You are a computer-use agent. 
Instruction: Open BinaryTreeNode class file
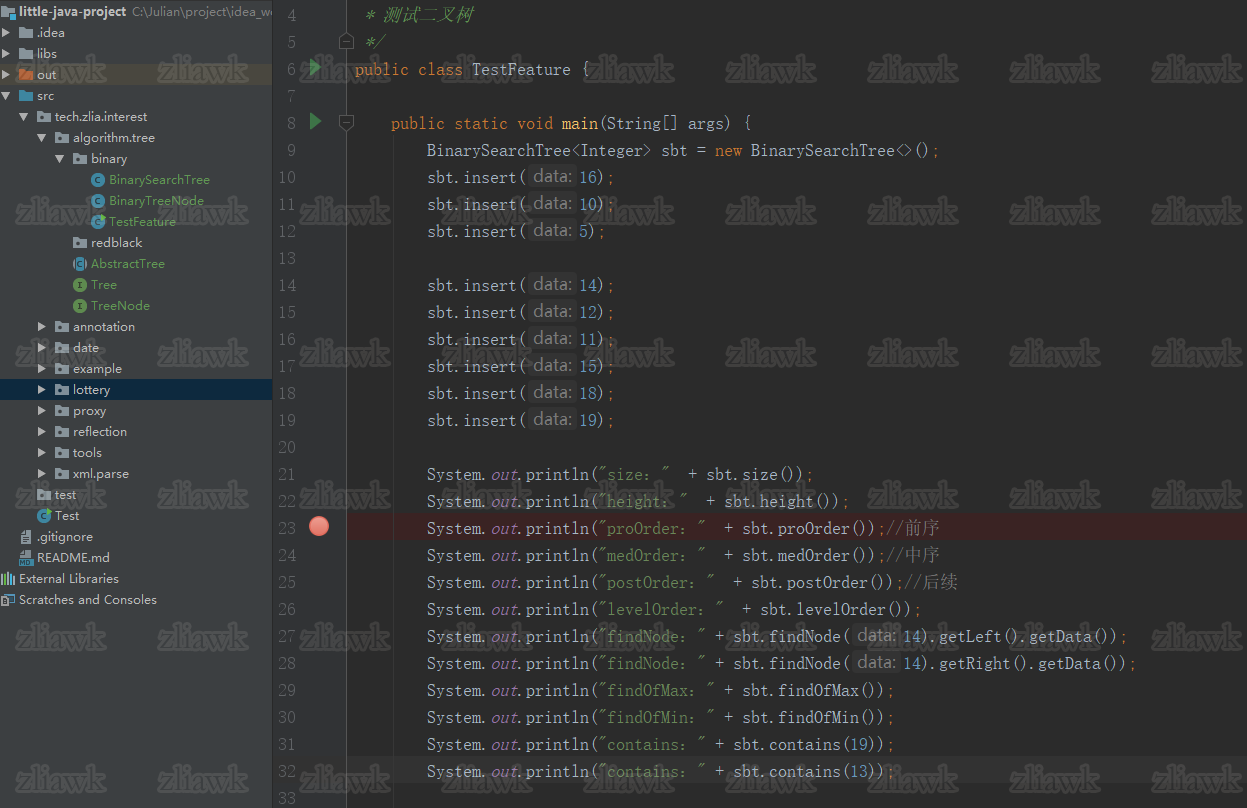point(156,201)
